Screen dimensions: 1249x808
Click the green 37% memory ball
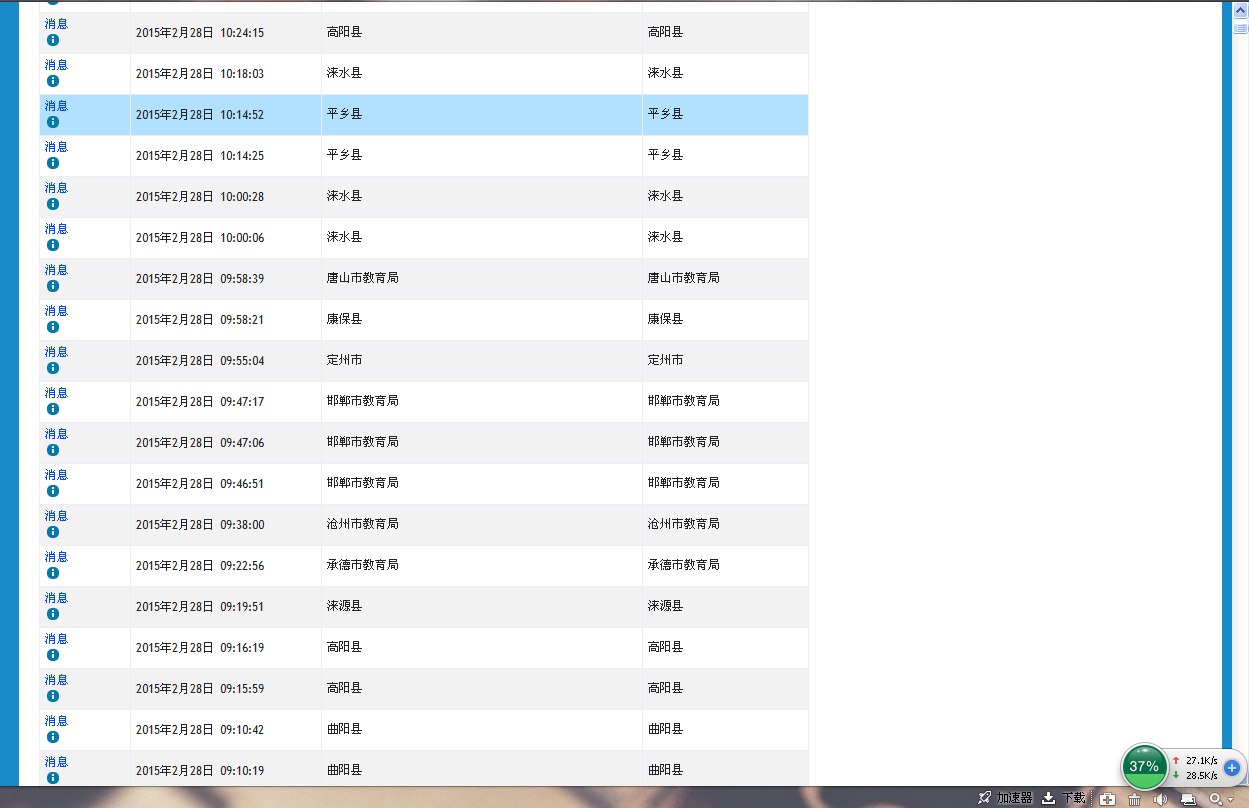1144,767
